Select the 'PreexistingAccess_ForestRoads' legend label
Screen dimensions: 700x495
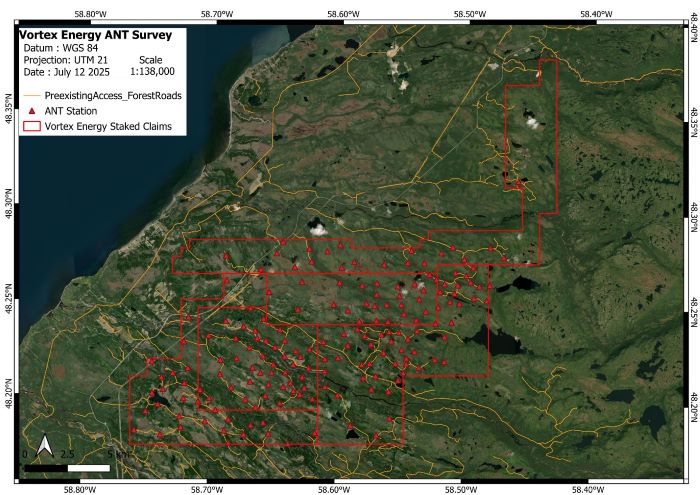[115, 94]
